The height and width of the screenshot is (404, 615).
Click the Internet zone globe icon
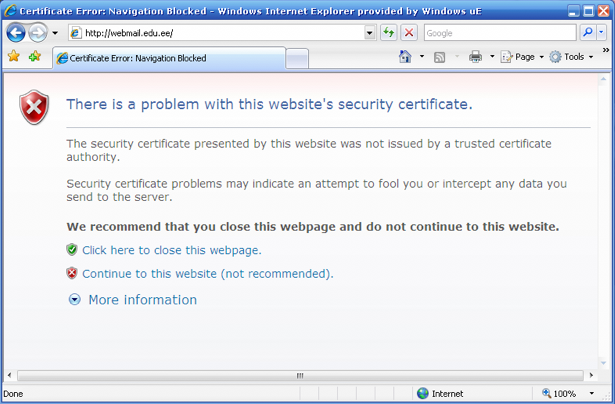click(x=423, y=393)
